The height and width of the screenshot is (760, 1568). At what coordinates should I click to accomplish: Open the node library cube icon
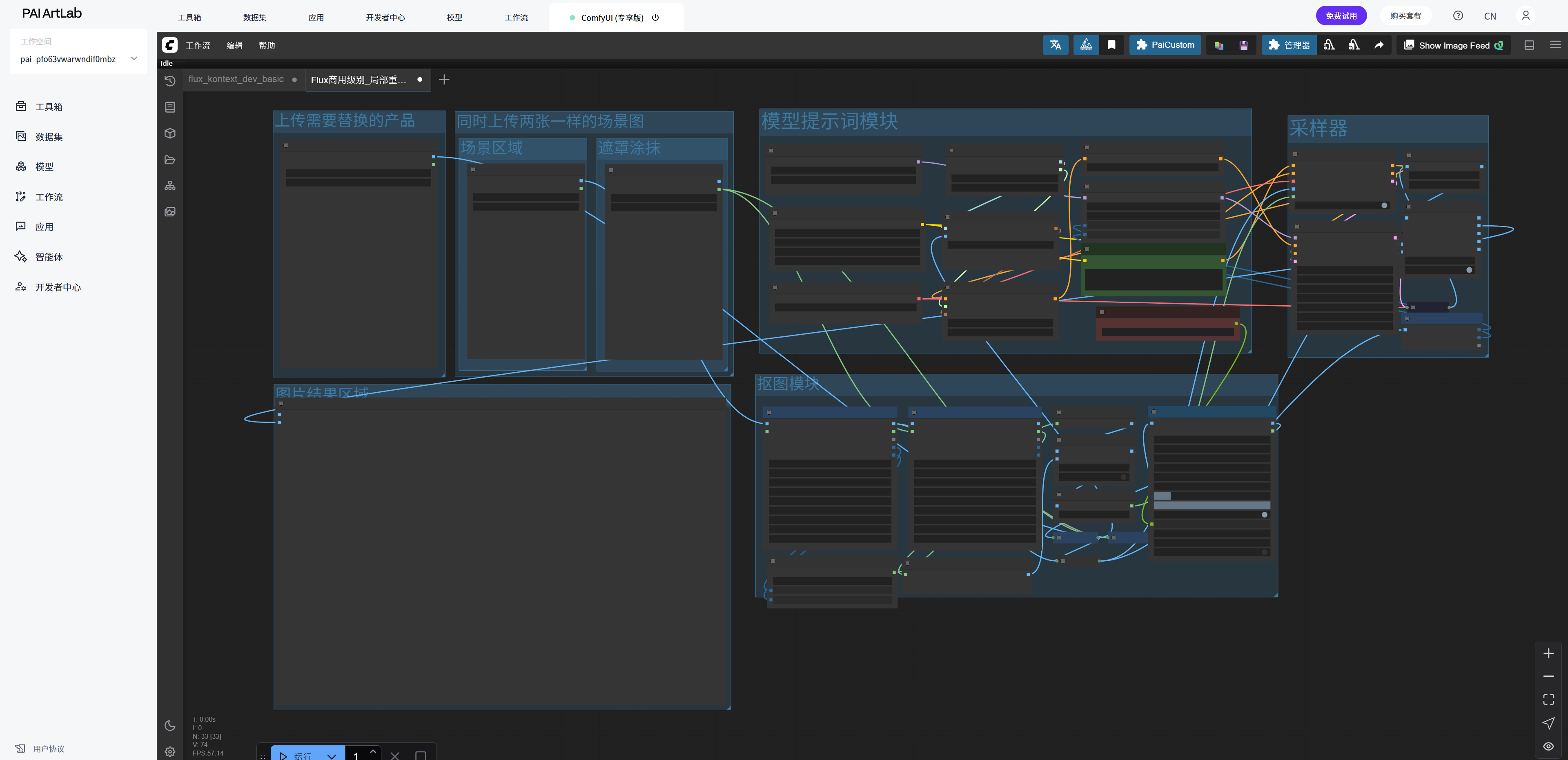[x=170, y=133]
